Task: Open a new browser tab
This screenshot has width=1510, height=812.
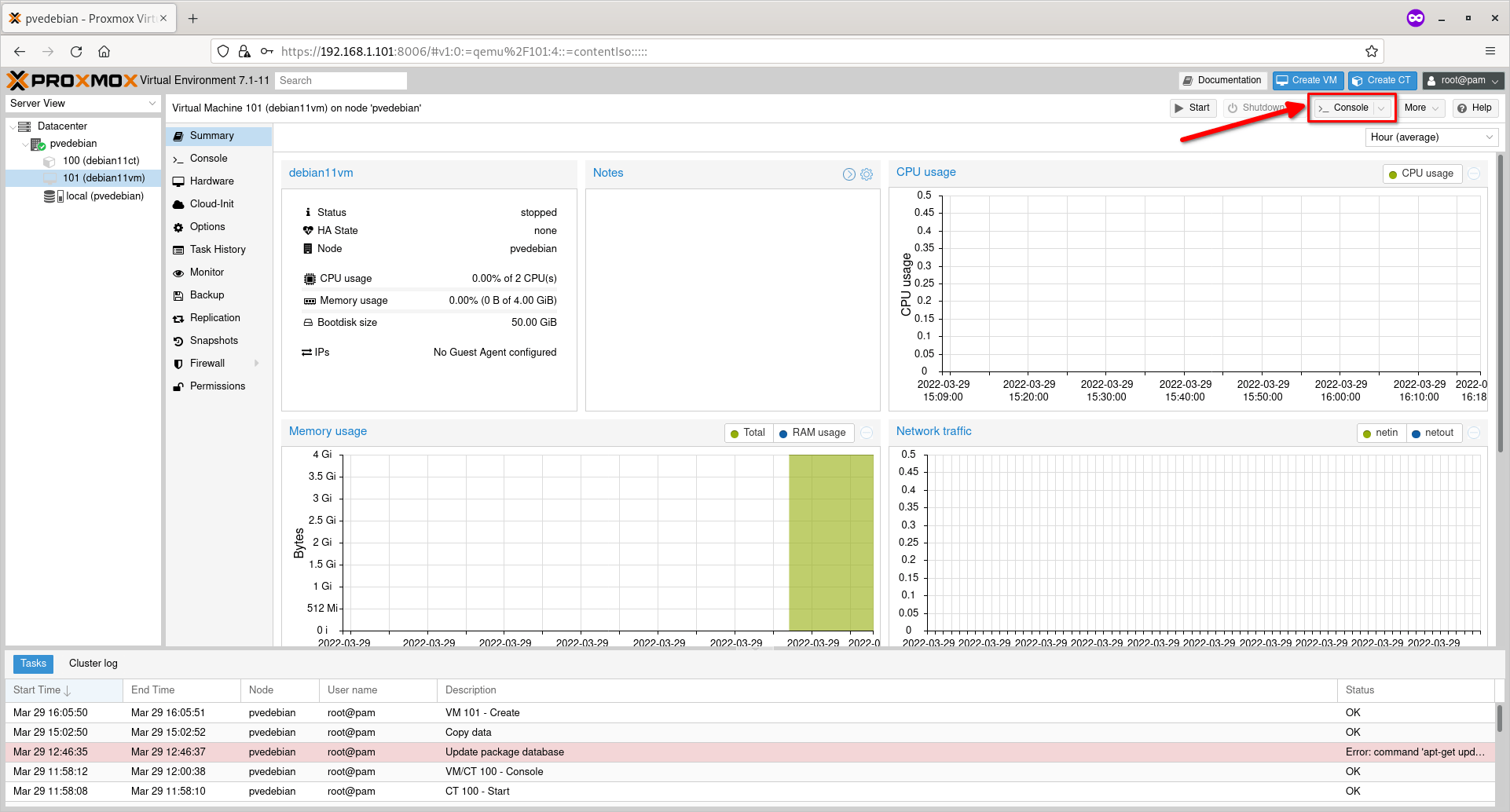Action: tap(193, 18)
